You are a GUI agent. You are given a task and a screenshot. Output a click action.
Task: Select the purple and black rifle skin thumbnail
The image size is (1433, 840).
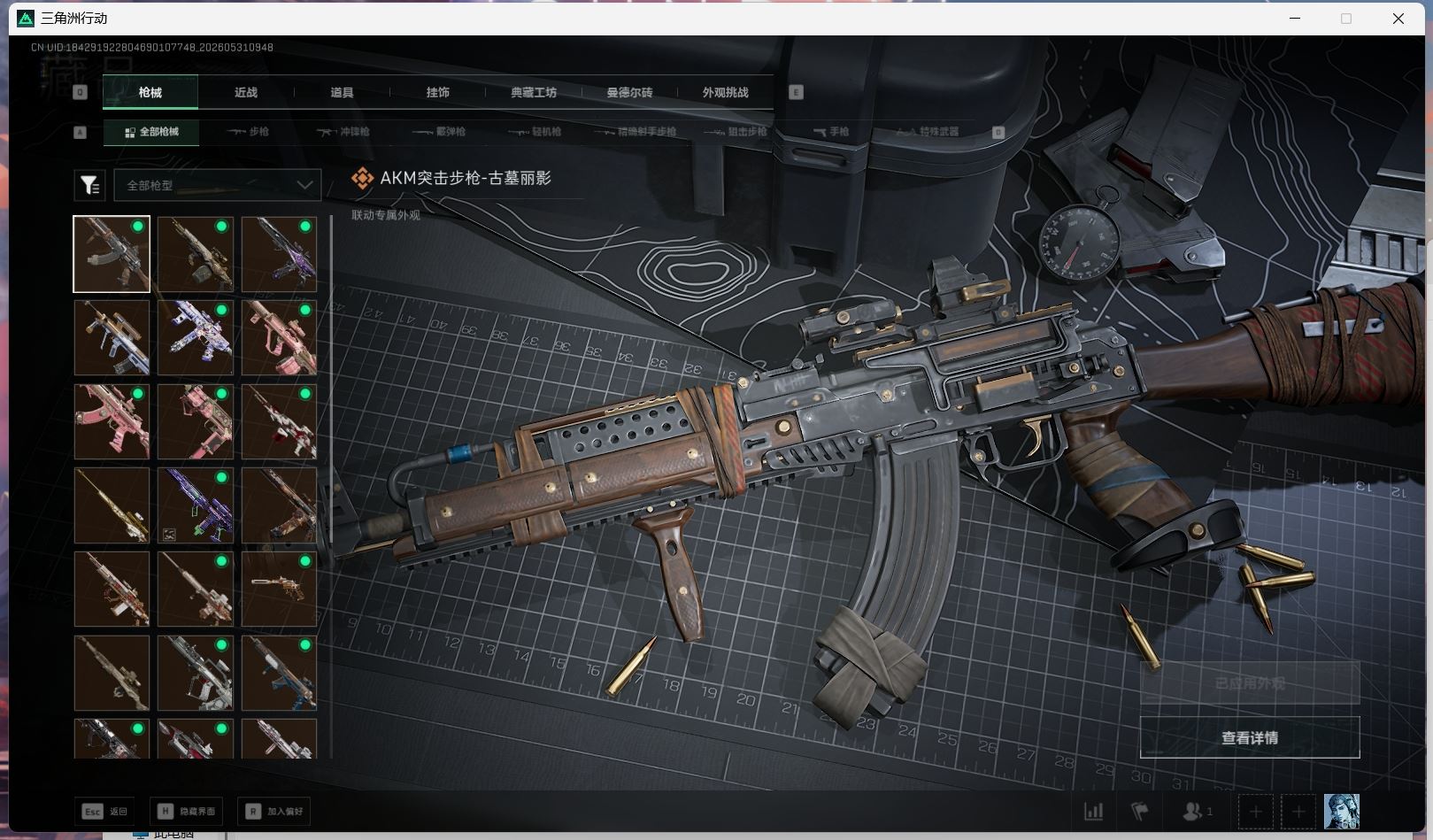279,254
